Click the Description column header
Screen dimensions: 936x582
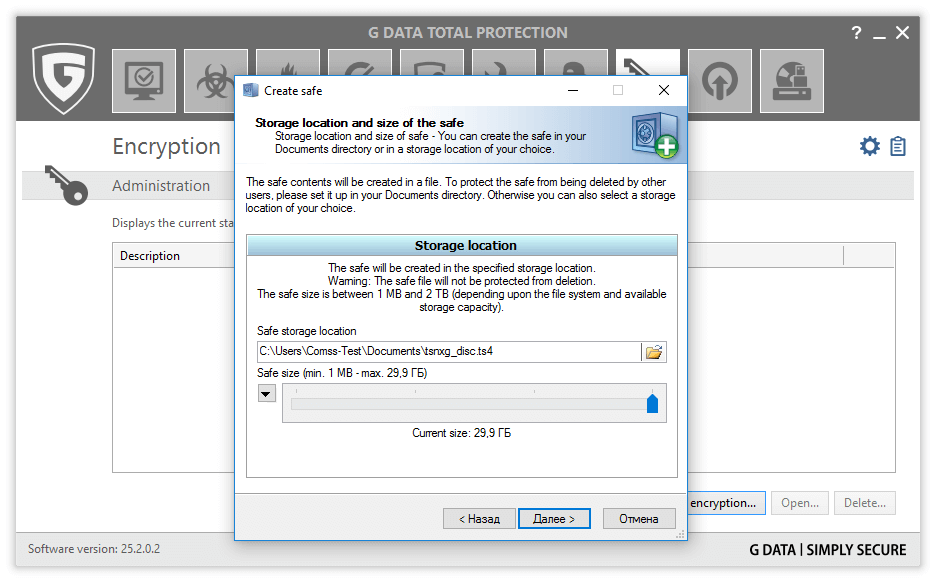click(150, 255)
